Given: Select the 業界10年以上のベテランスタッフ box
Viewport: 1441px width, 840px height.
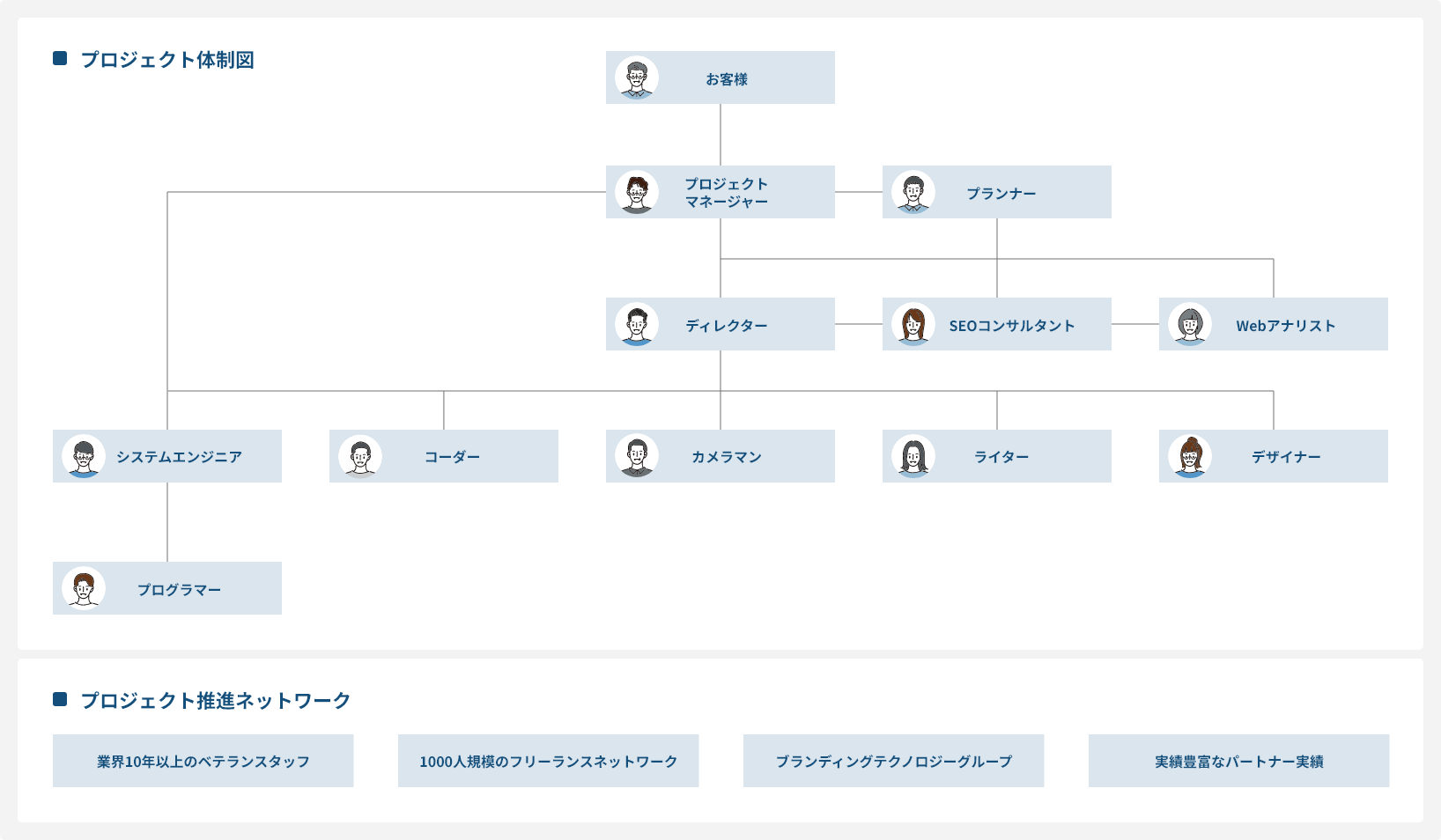Looking at the screenshot, I should click(x=203, y=761).
